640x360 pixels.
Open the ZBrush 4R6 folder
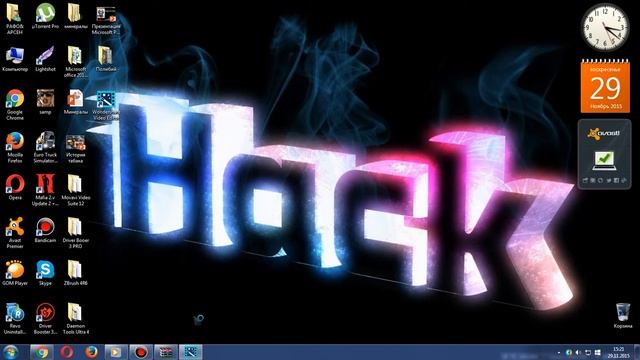[75, 273]
